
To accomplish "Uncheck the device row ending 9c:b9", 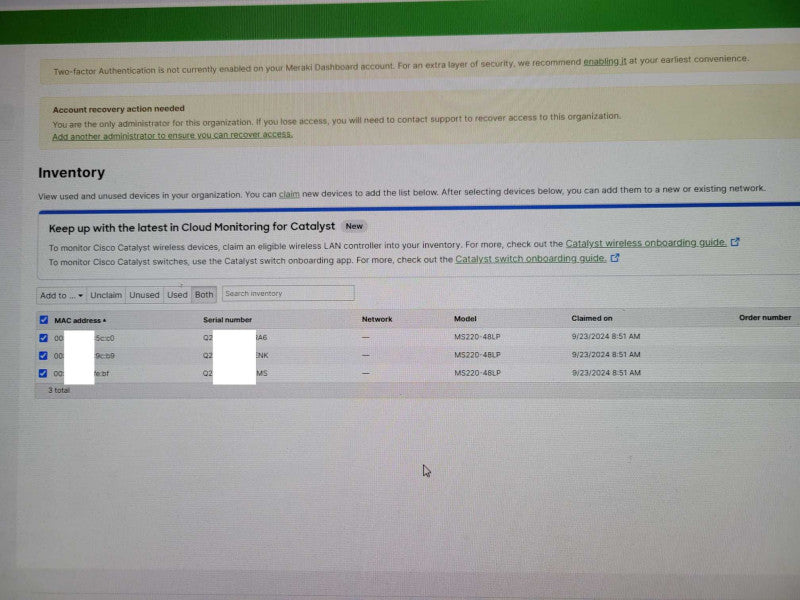I will 43,356.
